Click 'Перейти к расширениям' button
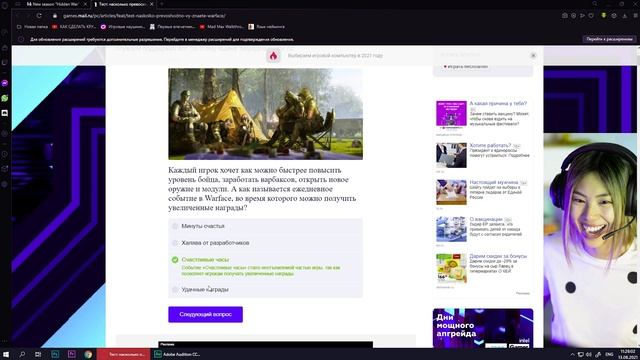The image size is (640, 360). 609,39
